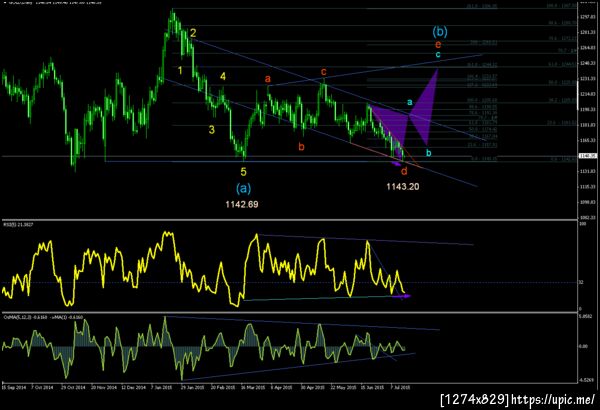Click the "7 Oct 2014" date label
Screen dimensions: 600x410
click(x=42, y=387)
